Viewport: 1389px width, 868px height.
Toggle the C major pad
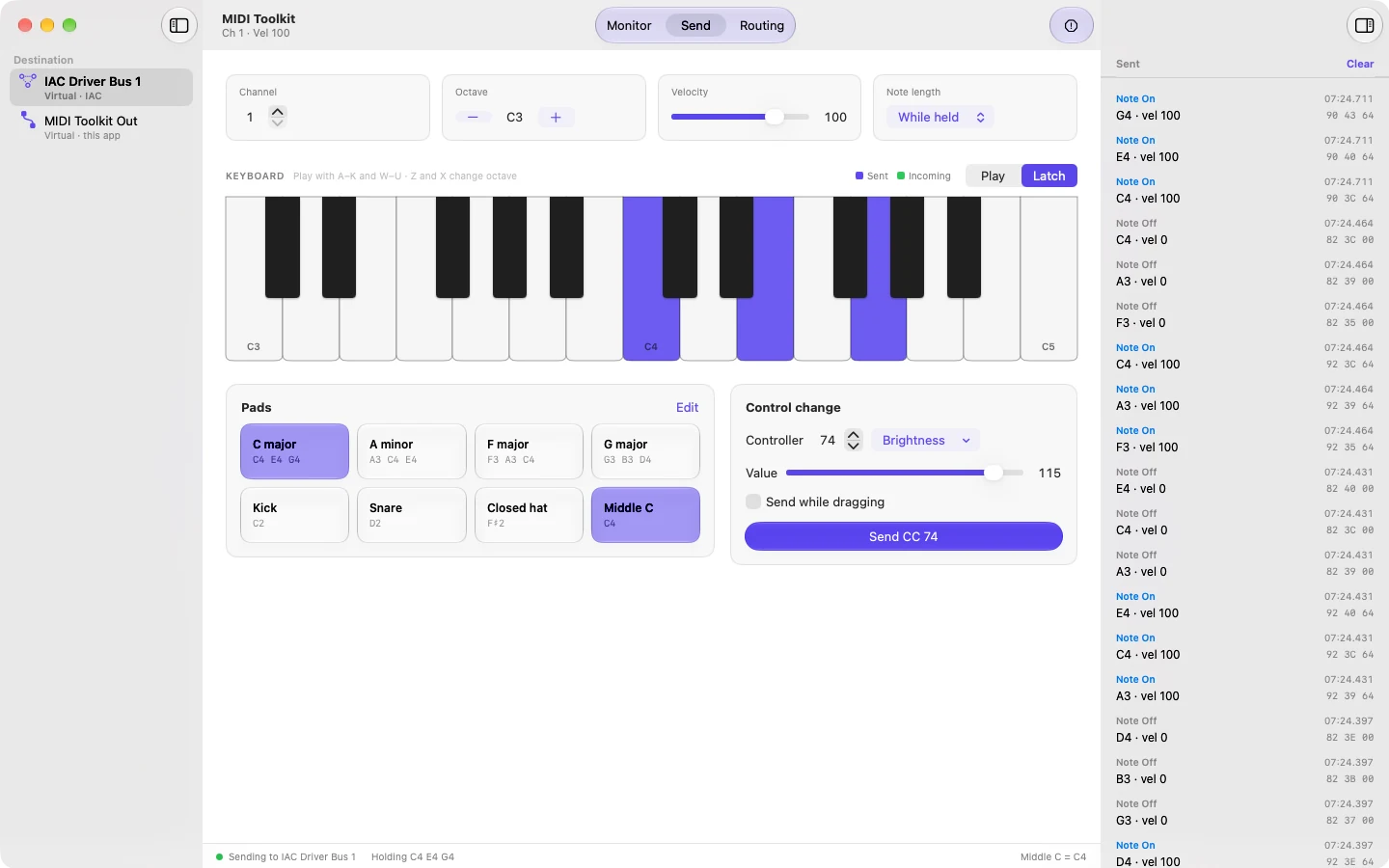(294, 451)
